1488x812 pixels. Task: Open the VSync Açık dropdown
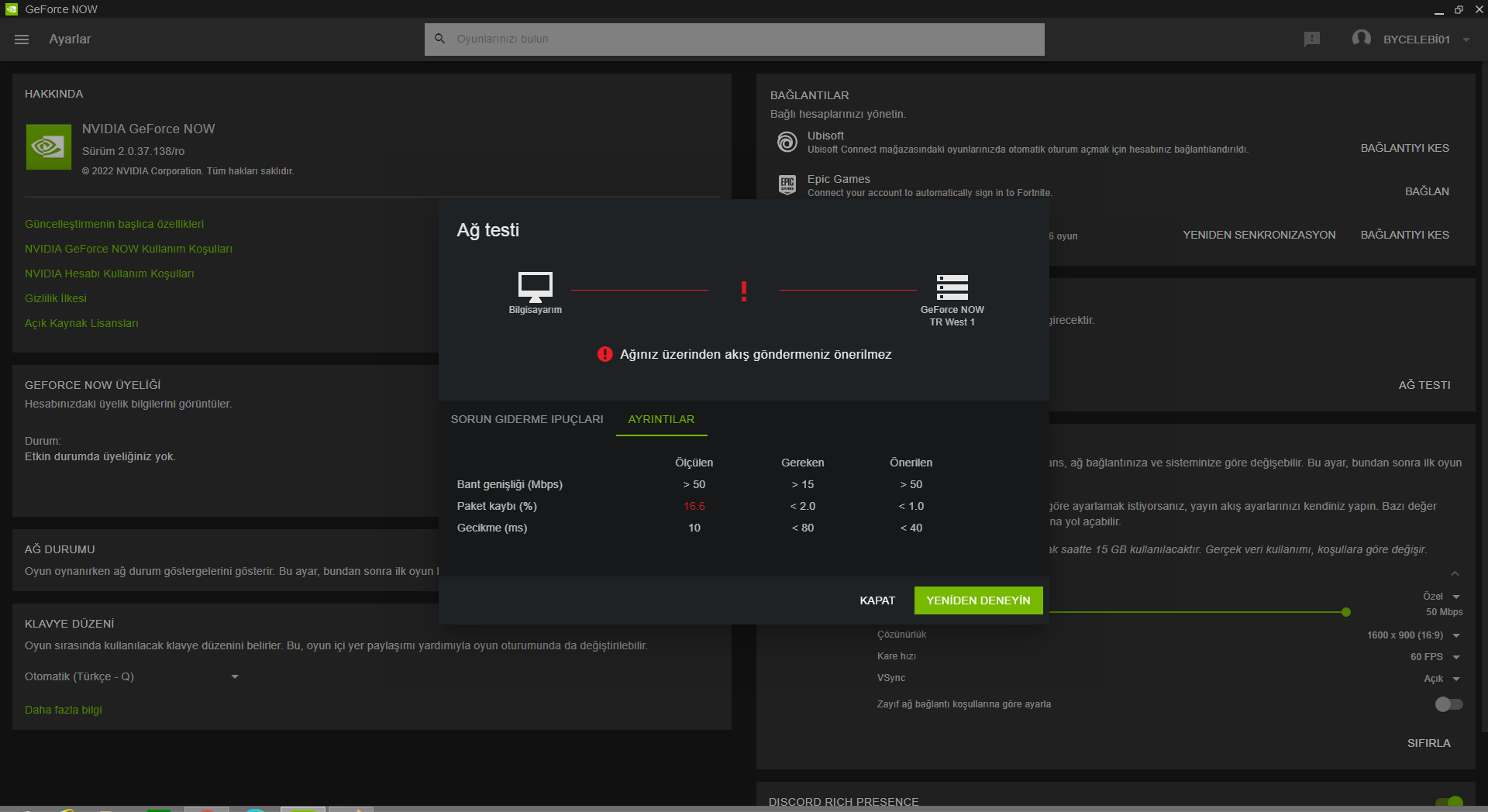(1442, 679)
